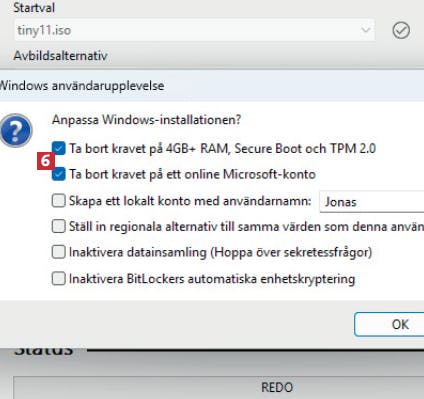The image size is (424, 399).
Task: Uncheck the 4GB+ RAM, Secure Boot and TPM requirement removal
Action: pos(59,148)
